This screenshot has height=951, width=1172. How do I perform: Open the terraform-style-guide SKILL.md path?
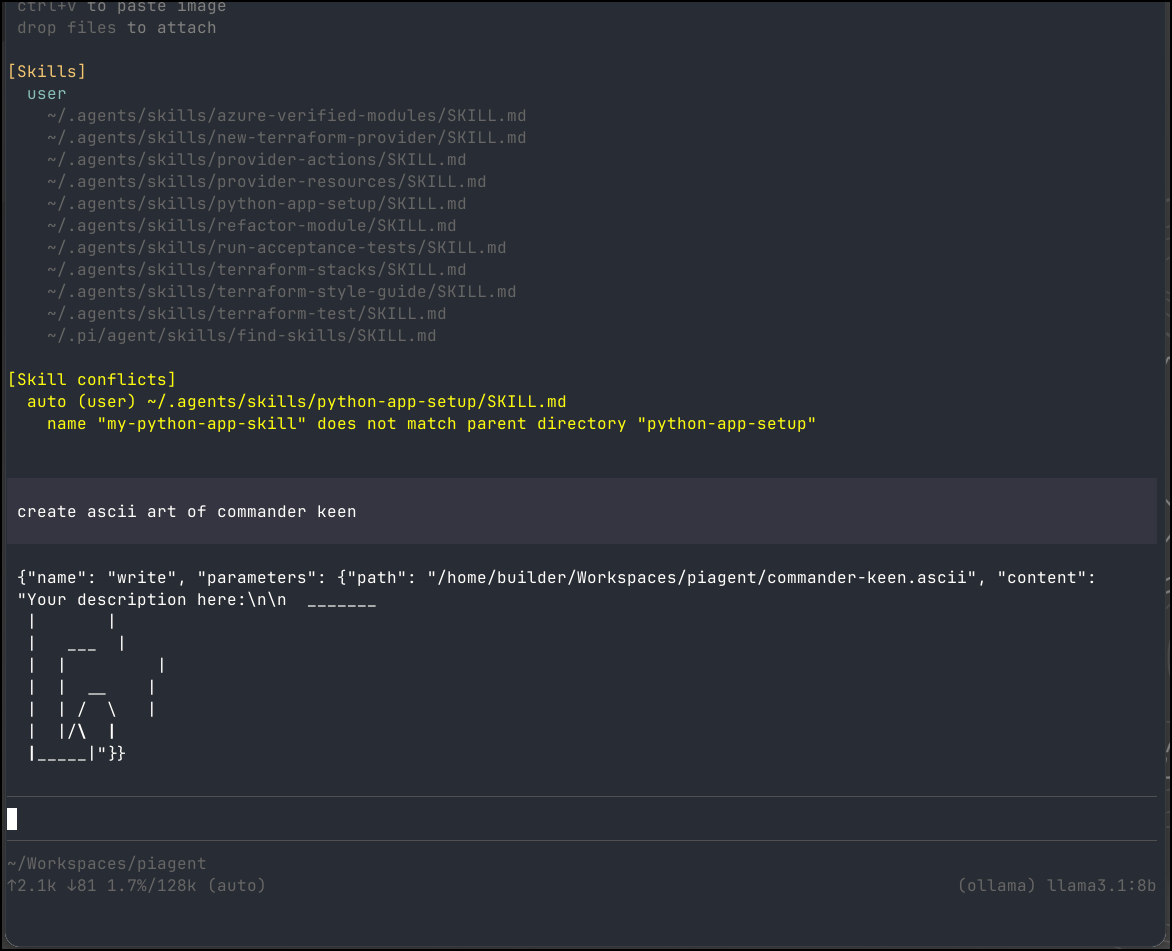tap(281, 292)
